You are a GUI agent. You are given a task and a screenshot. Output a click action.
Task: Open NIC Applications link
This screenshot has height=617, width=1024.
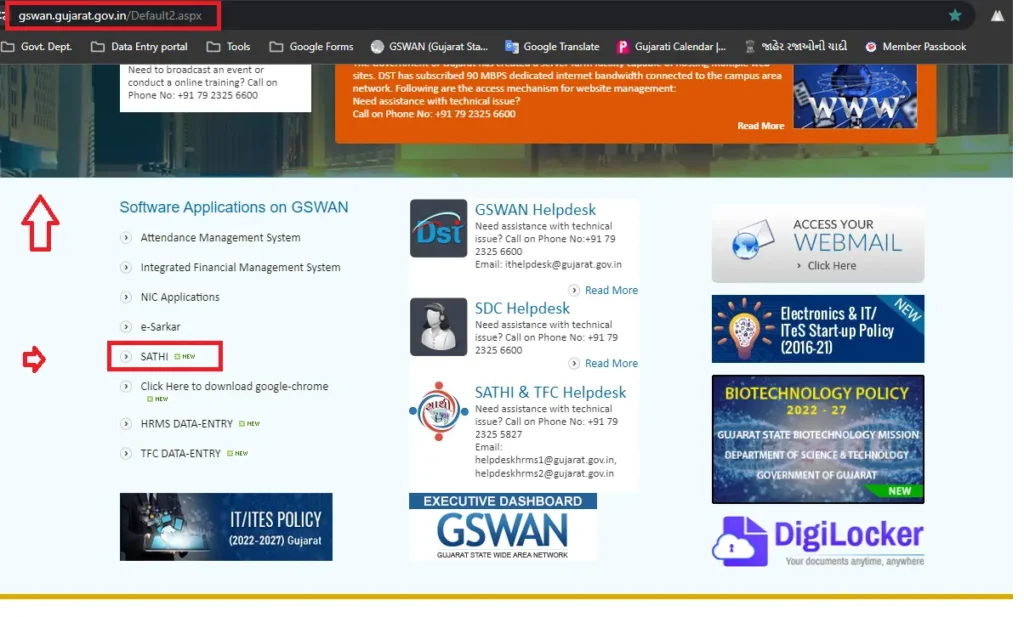(x=180, y=297)
